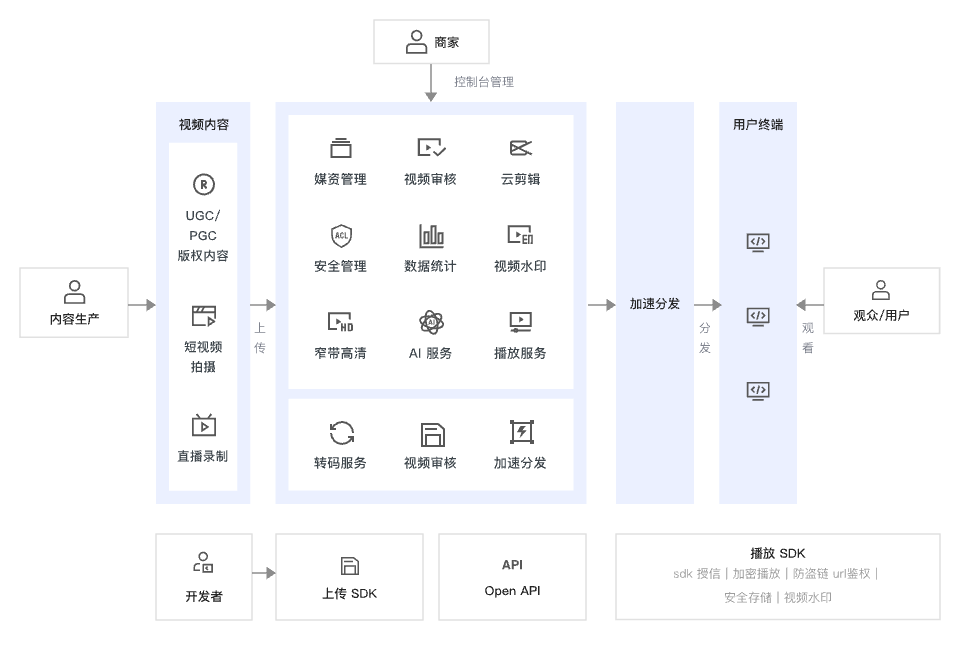960x656 pixels.
Task: Open the 云剪辑 cloud editing icon
Action: click(521, 146)
